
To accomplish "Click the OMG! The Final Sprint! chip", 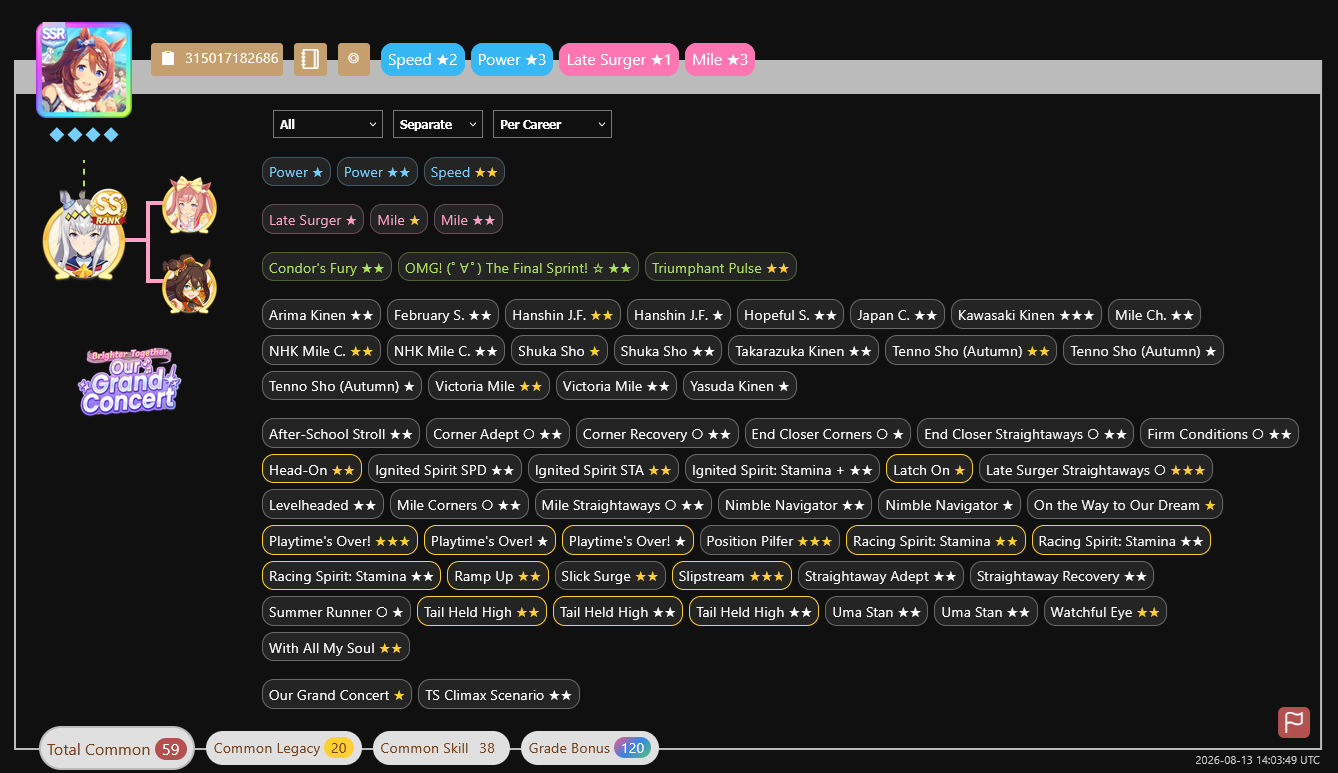I will coord(518,268).
